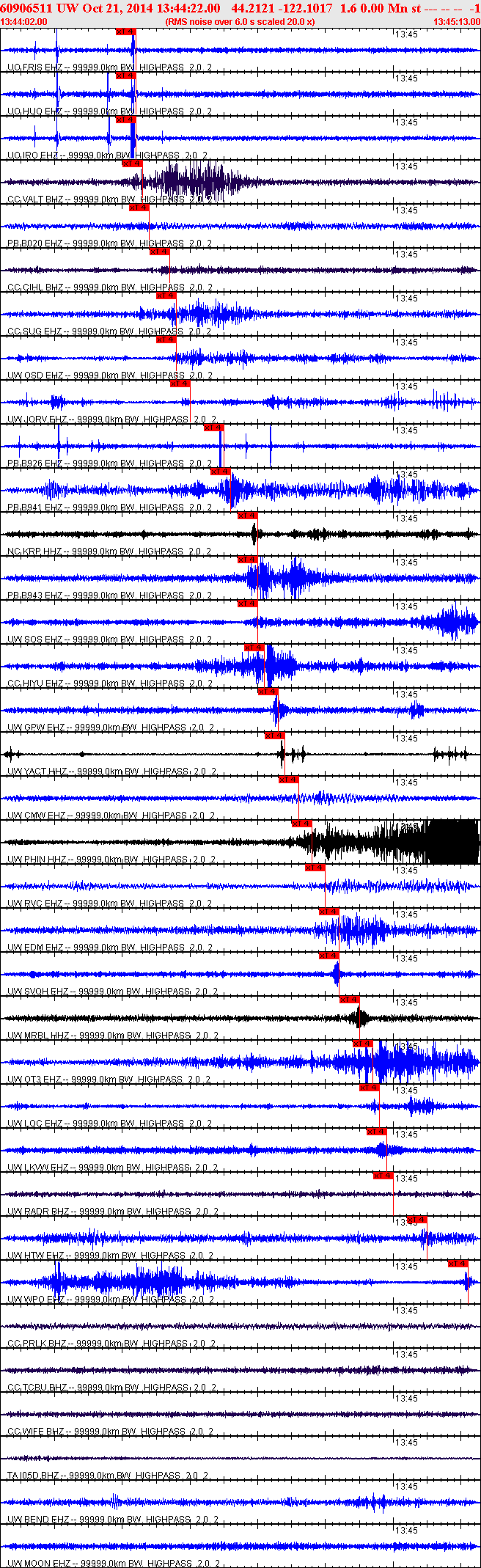This screenshot has height=1568, width=481.
Task: Click the red pick marker on UW.RADR trace
Action: point(383,1176)
